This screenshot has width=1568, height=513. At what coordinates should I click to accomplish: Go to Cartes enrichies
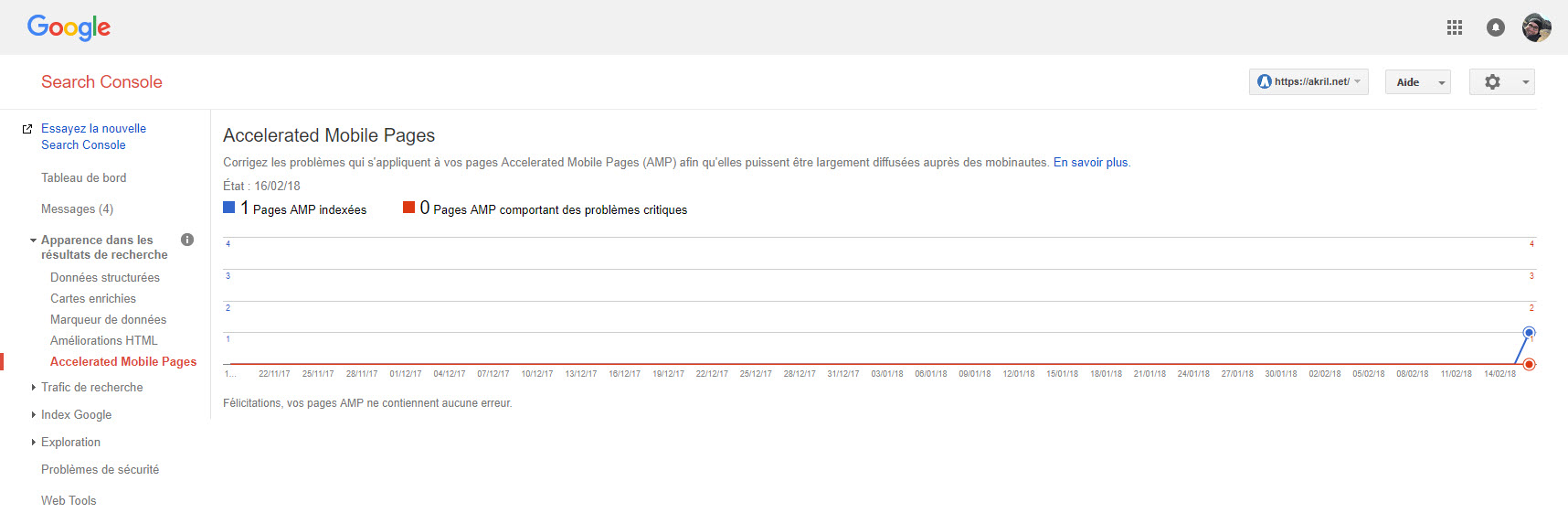coord(93,298)
